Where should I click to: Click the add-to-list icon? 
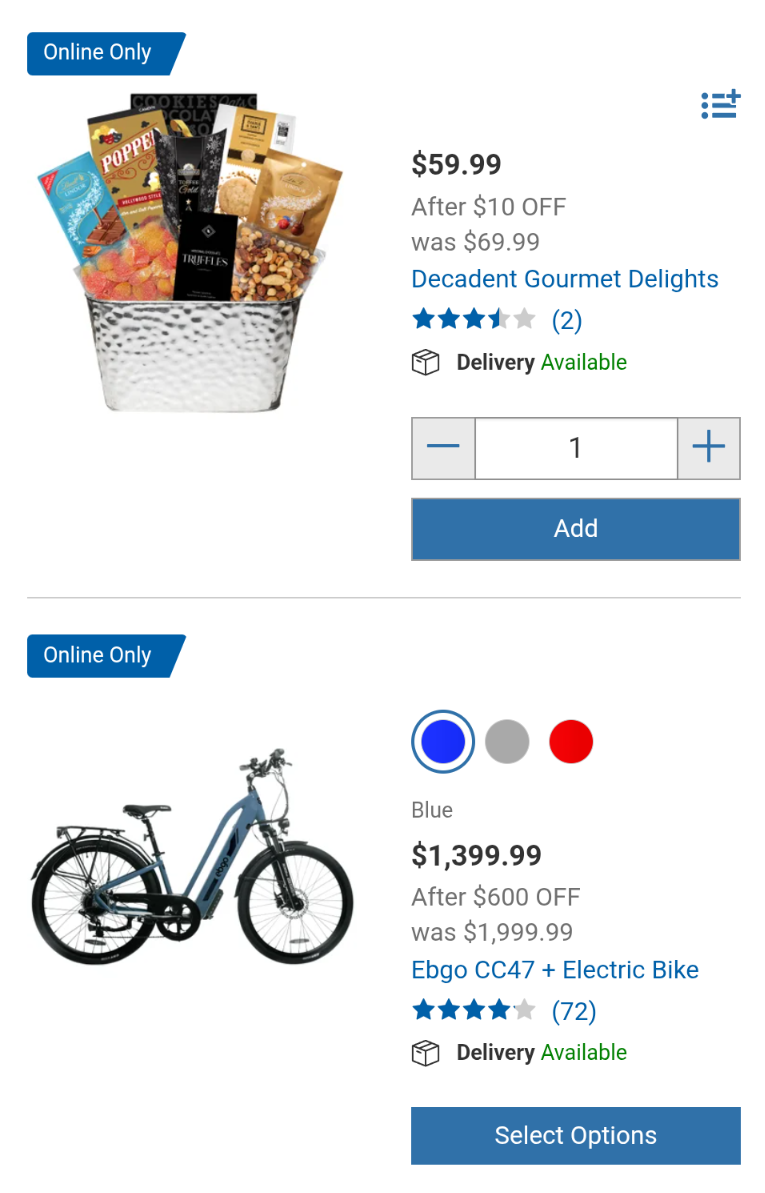tap(720, 104)
